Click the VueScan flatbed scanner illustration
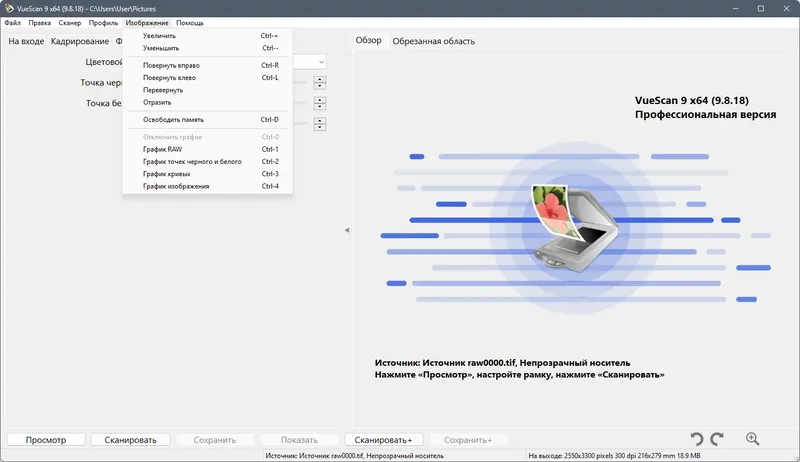 point(574,228)
